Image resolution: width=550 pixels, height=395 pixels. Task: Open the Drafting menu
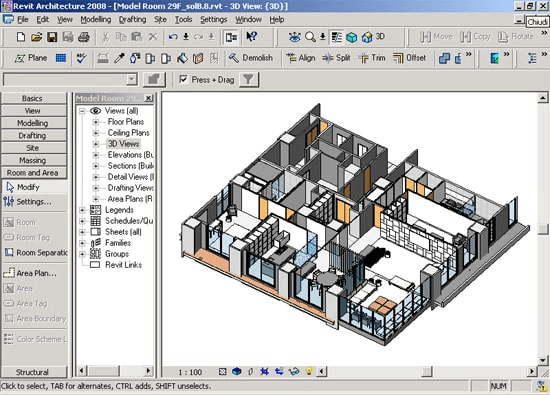(x=133, y=20)
